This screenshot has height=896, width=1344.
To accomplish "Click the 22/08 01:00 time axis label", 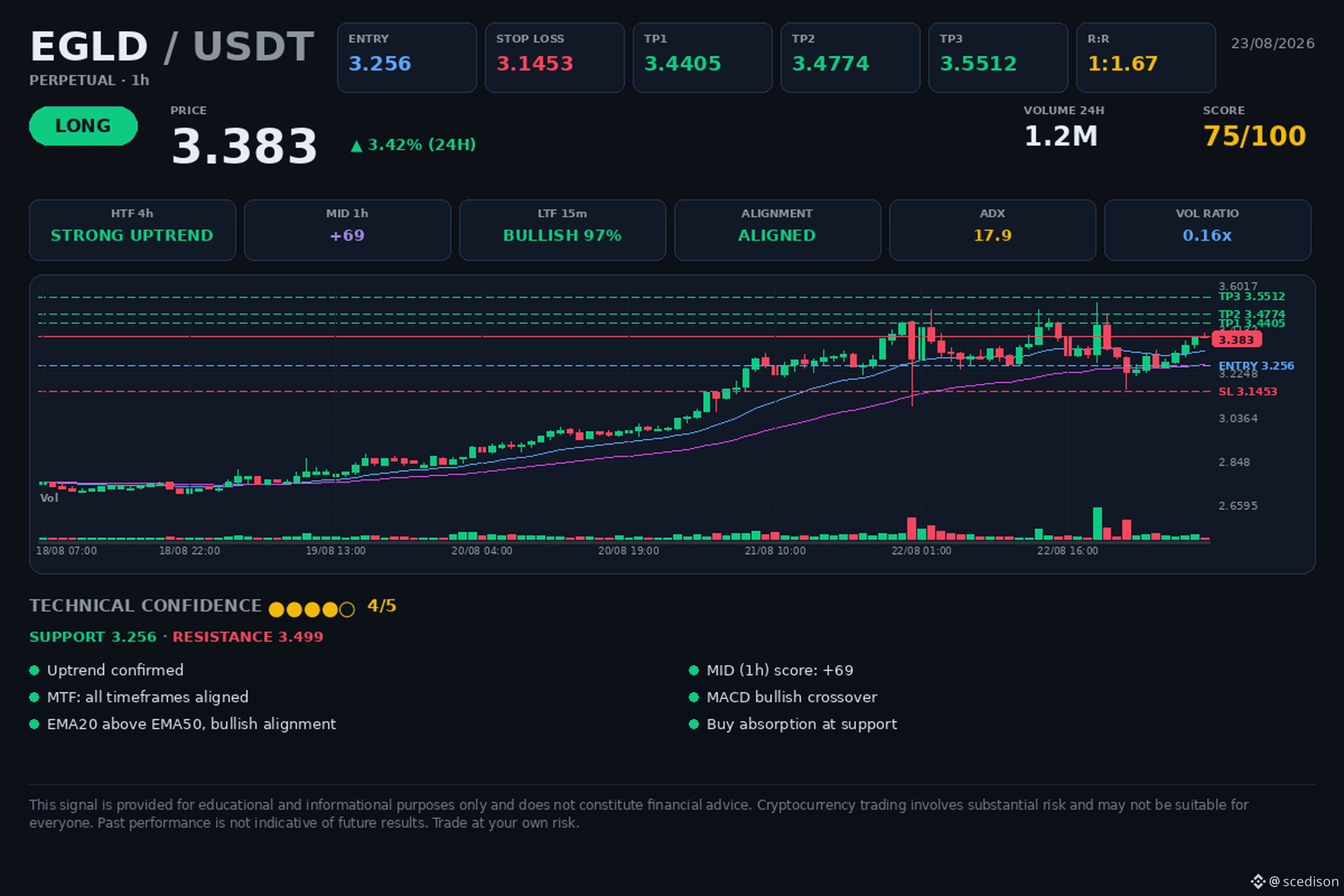I will click(921, 551).
